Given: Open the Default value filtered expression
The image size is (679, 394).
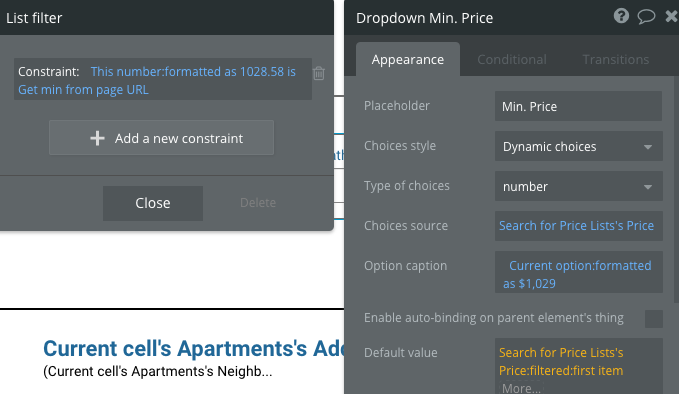Looking at the screenshot, I should pyautogui.click(x=561, y=362).
